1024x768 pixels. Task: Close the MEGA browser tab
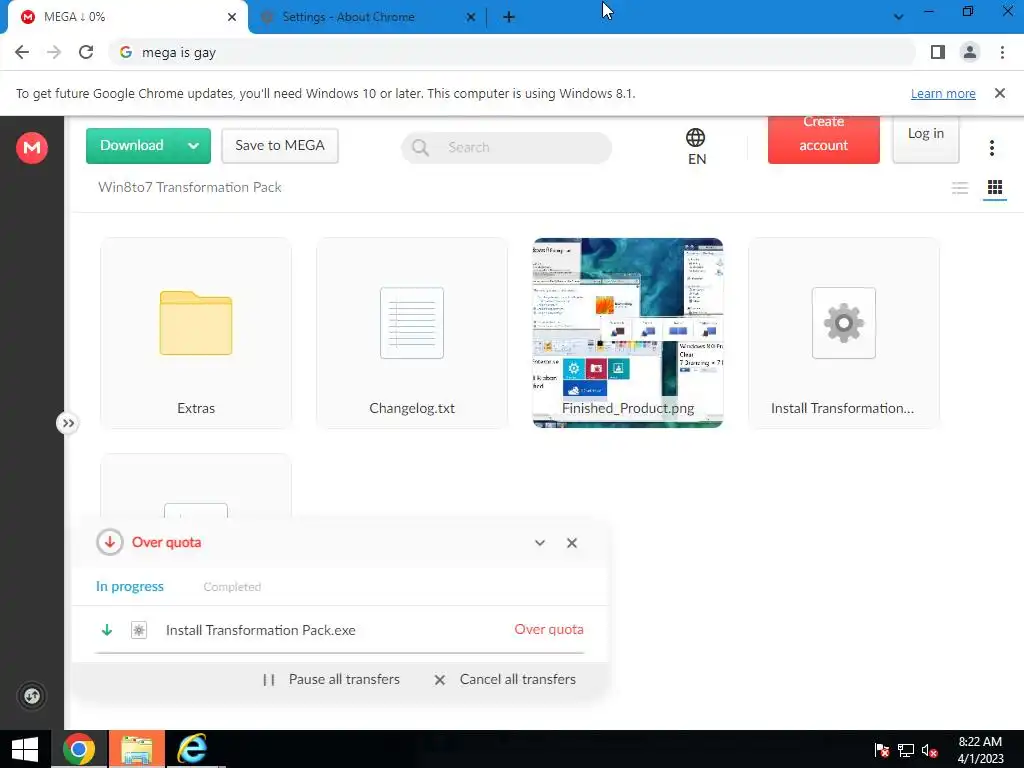click(232, 17)
